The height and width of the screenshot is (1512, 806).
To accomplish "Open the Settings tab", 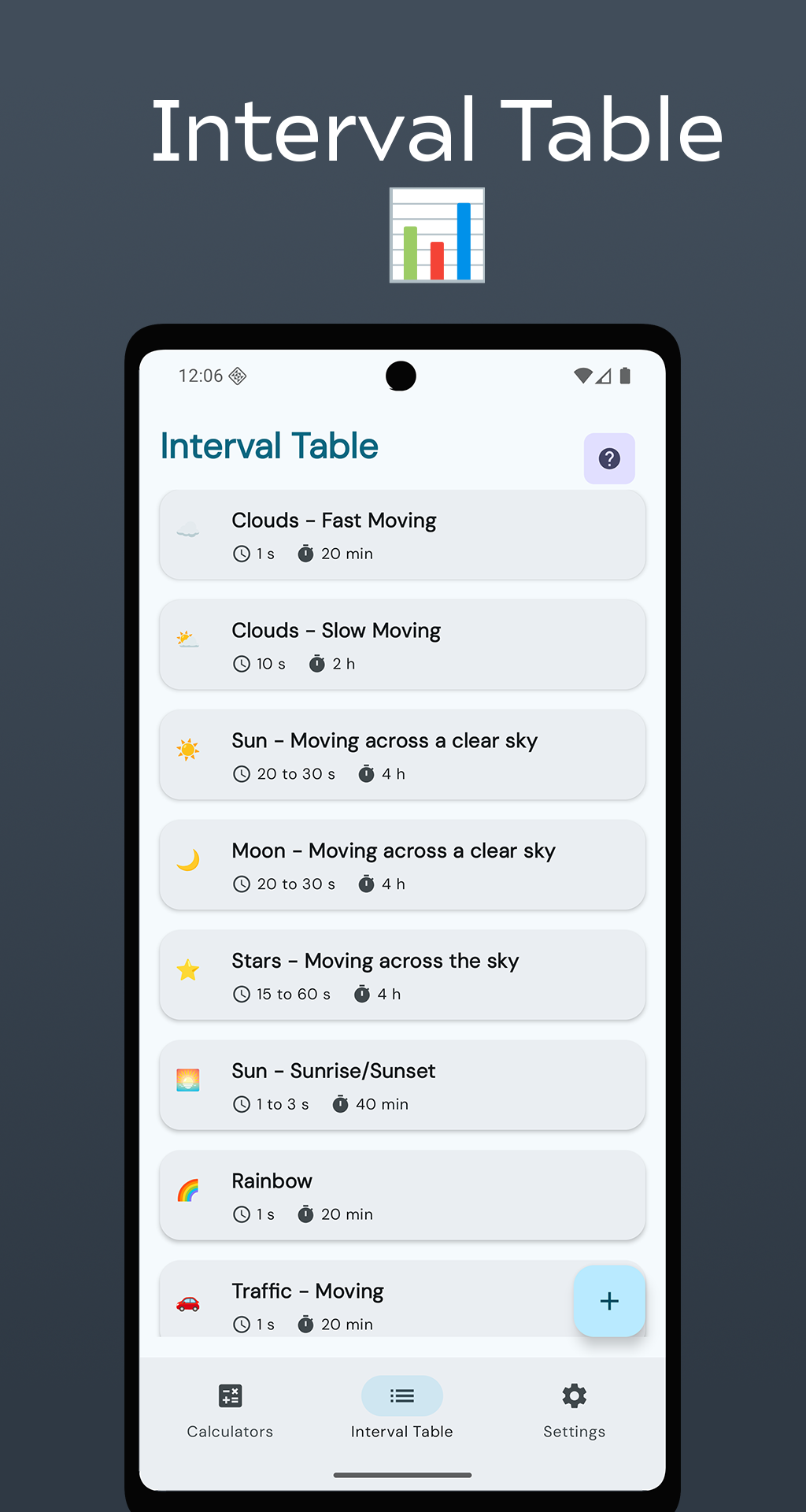I will click(574, 1410).
